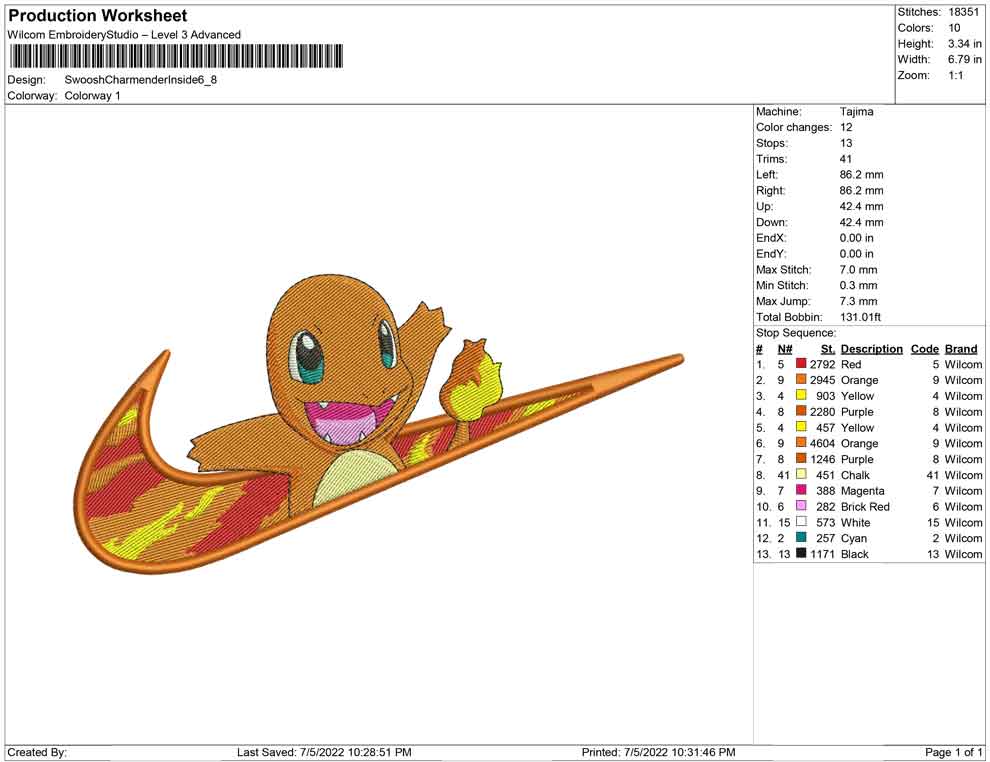Click stitch count '1246' in stop 7
Screen dimensions: 990x762
pos(822,459)
